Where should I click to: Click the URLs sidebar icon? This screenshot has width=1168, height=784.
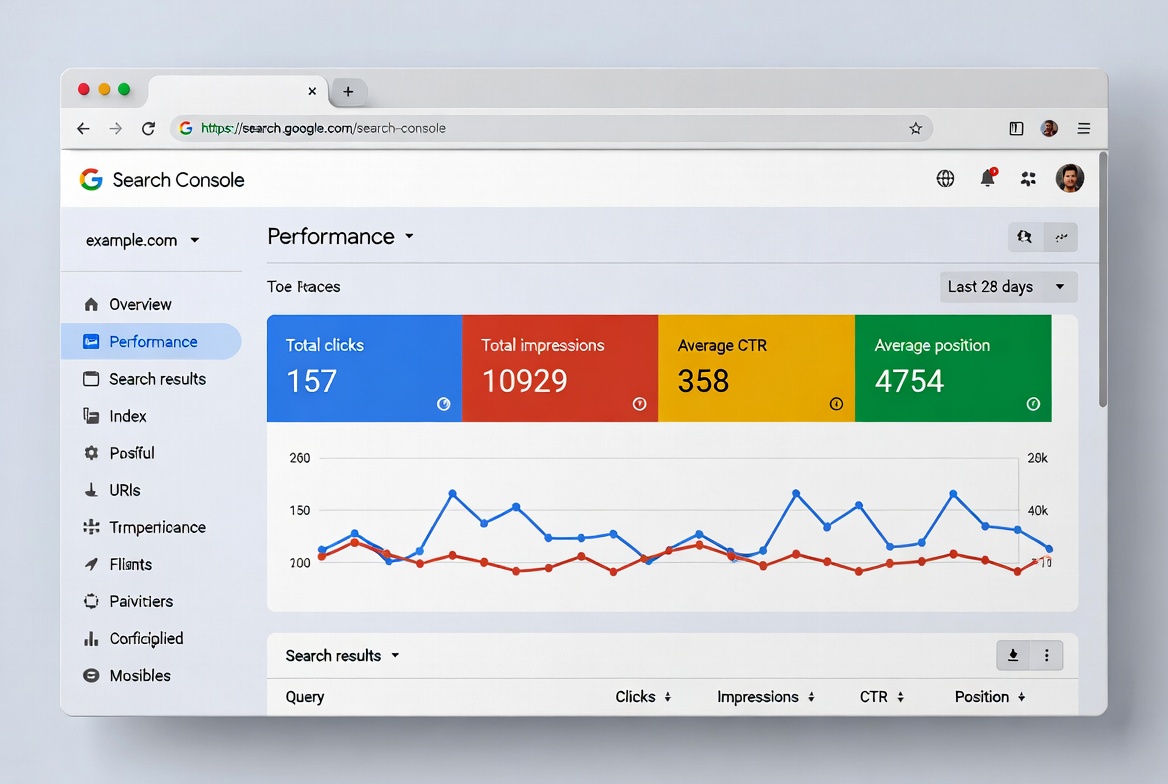[90, 489]
